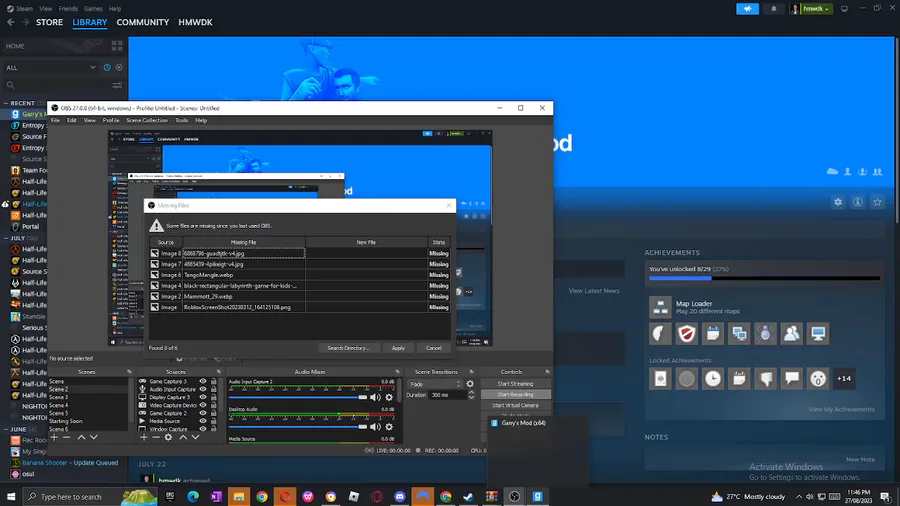Screen dimensions: 900x506
Task: Open game settings gear on Steam game page
Action: pos(838,202)
